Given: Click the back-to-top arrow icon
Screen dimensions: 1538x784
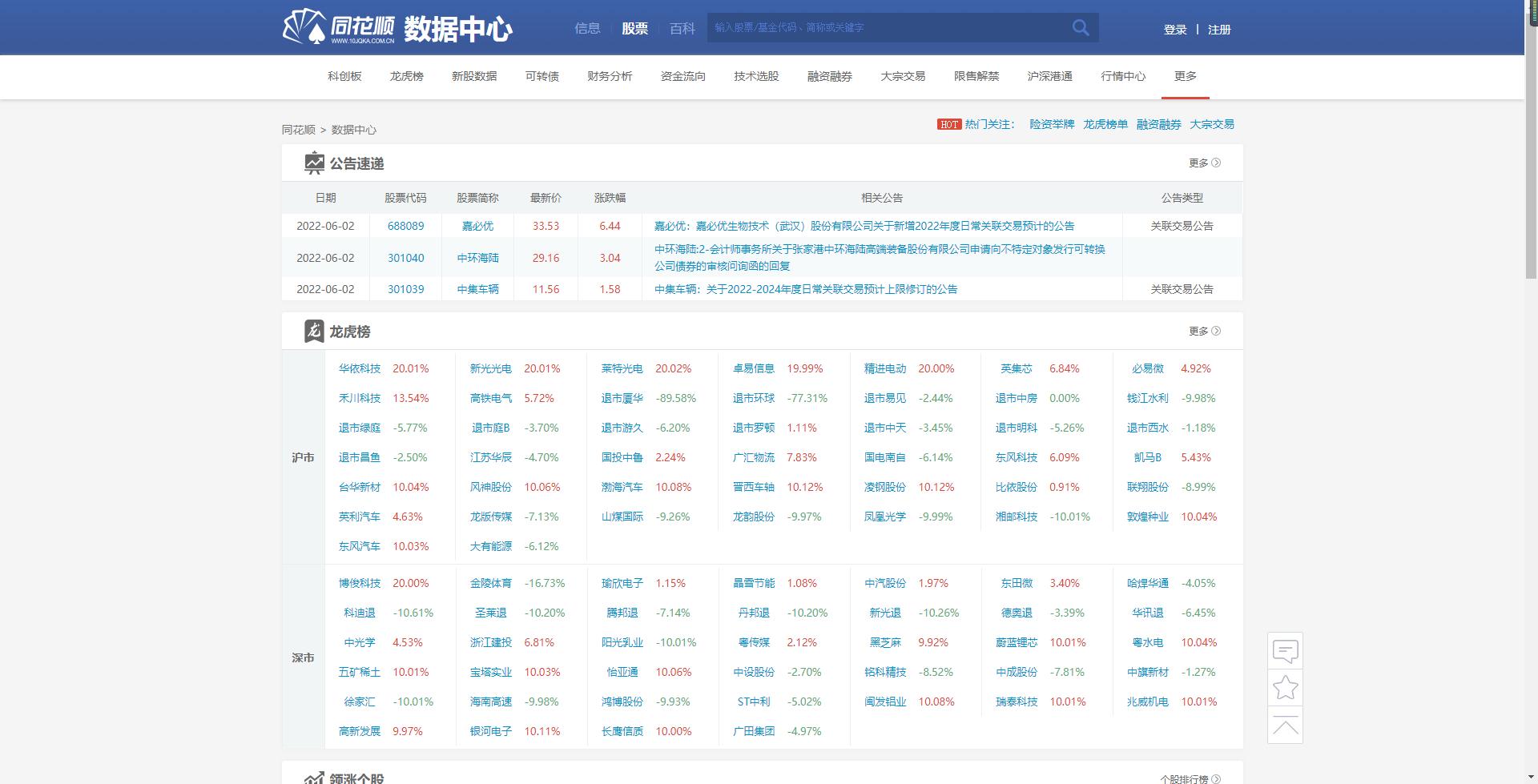Looking at the screenshot, I should (x=1286, y=725).
